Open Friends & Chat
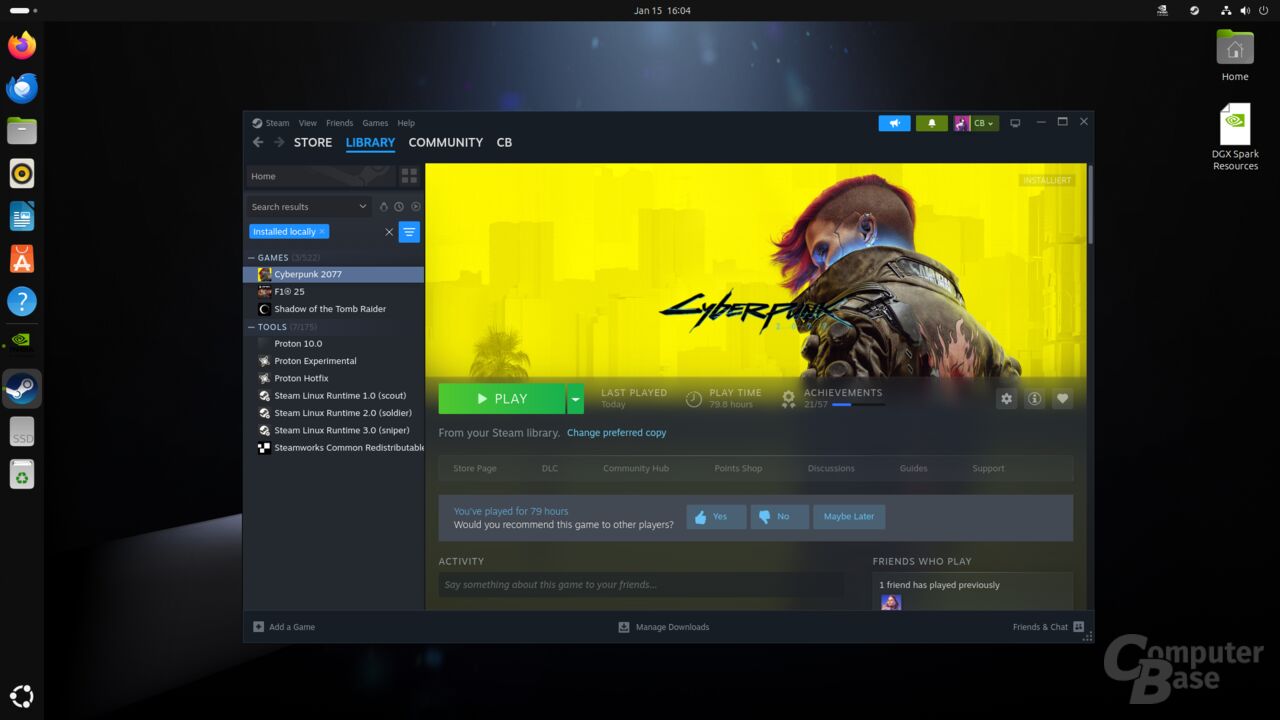The image size is (1280, 720). [x=1048, y=627]
